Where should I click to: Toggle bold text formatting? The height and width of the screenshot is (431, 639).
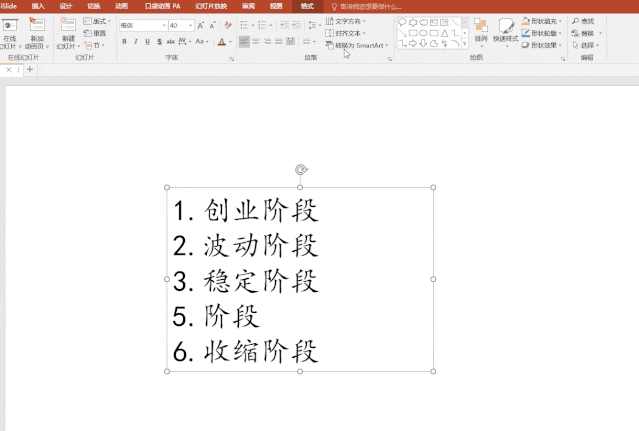[x=124, y=41]
